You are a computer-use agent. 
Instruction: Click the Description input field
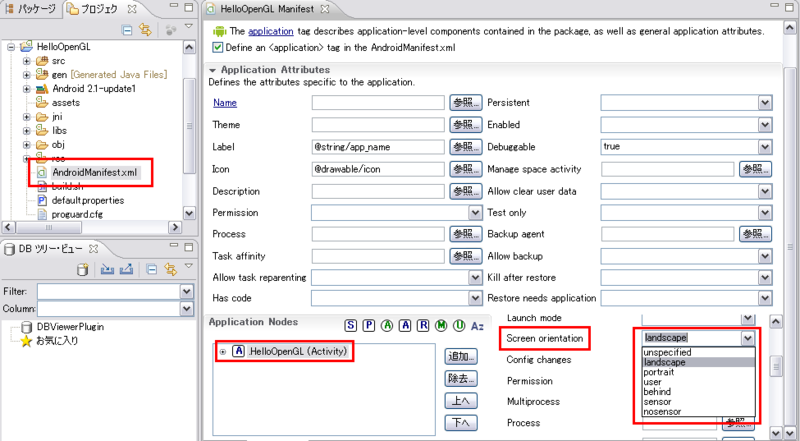[x=378, y=191]
